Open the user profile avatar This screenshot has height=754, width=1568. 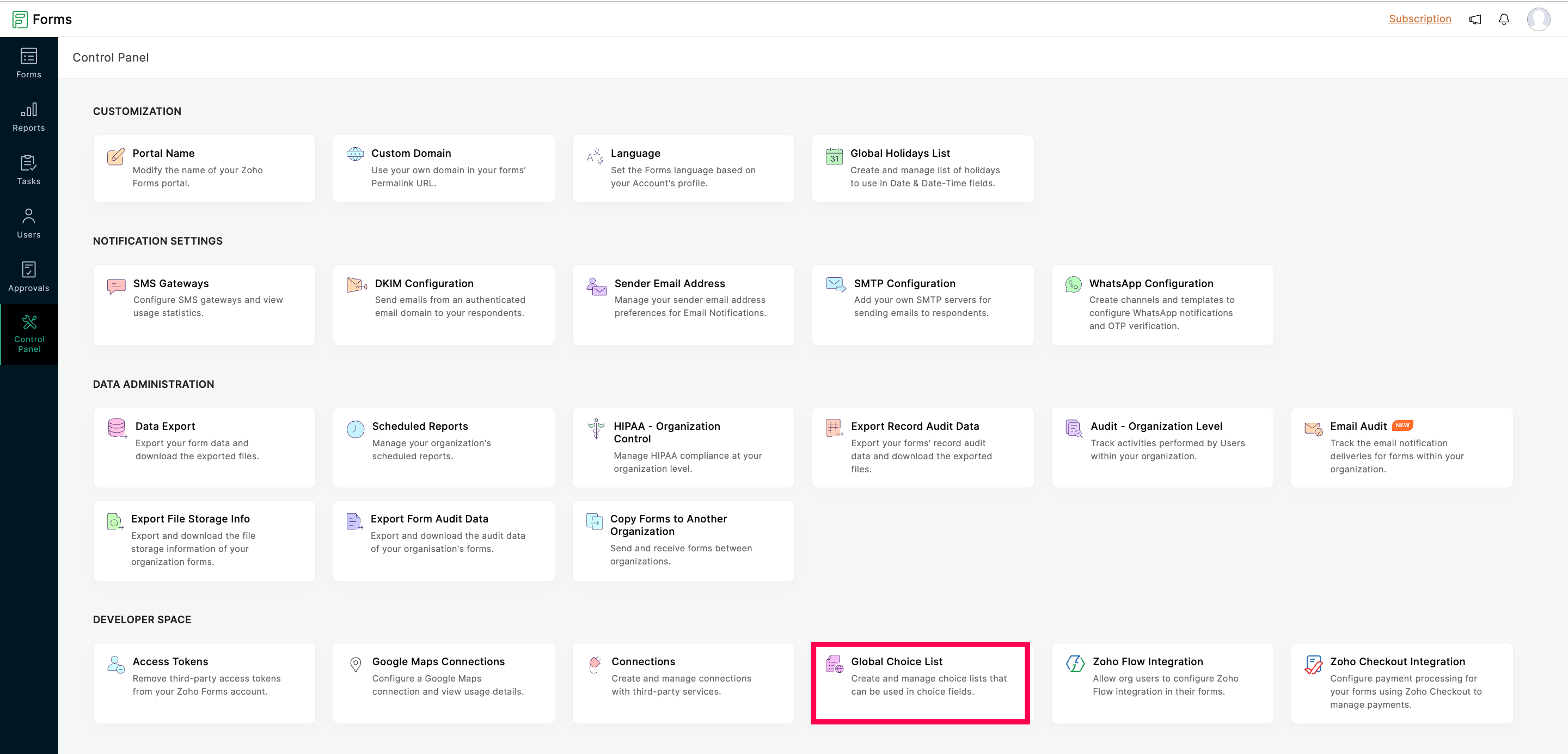[1538, 20]
